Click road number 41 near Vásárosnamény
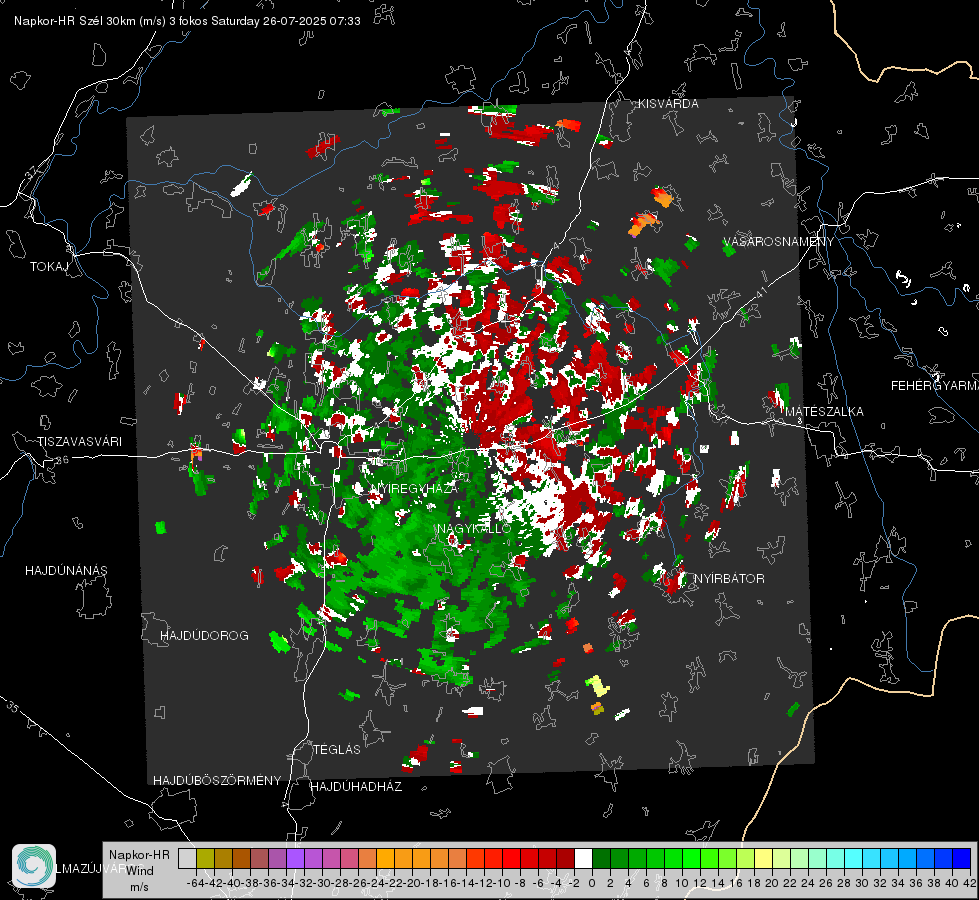This screenshot has width=979, height=900. pos(761,292)
